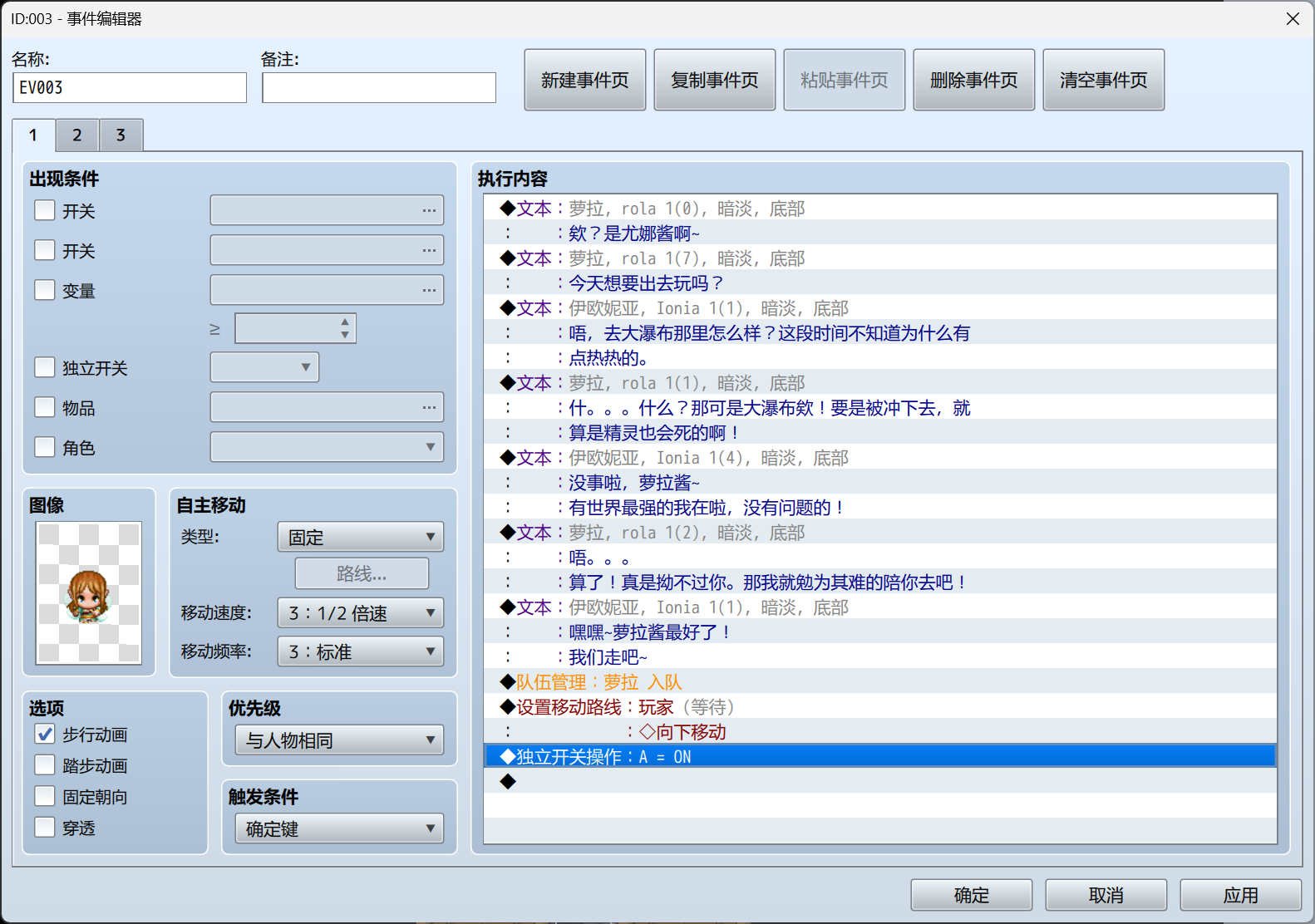The image size is (1315, 924).
Task: Open the 优先级 dropdown
Action: (339, 740)
